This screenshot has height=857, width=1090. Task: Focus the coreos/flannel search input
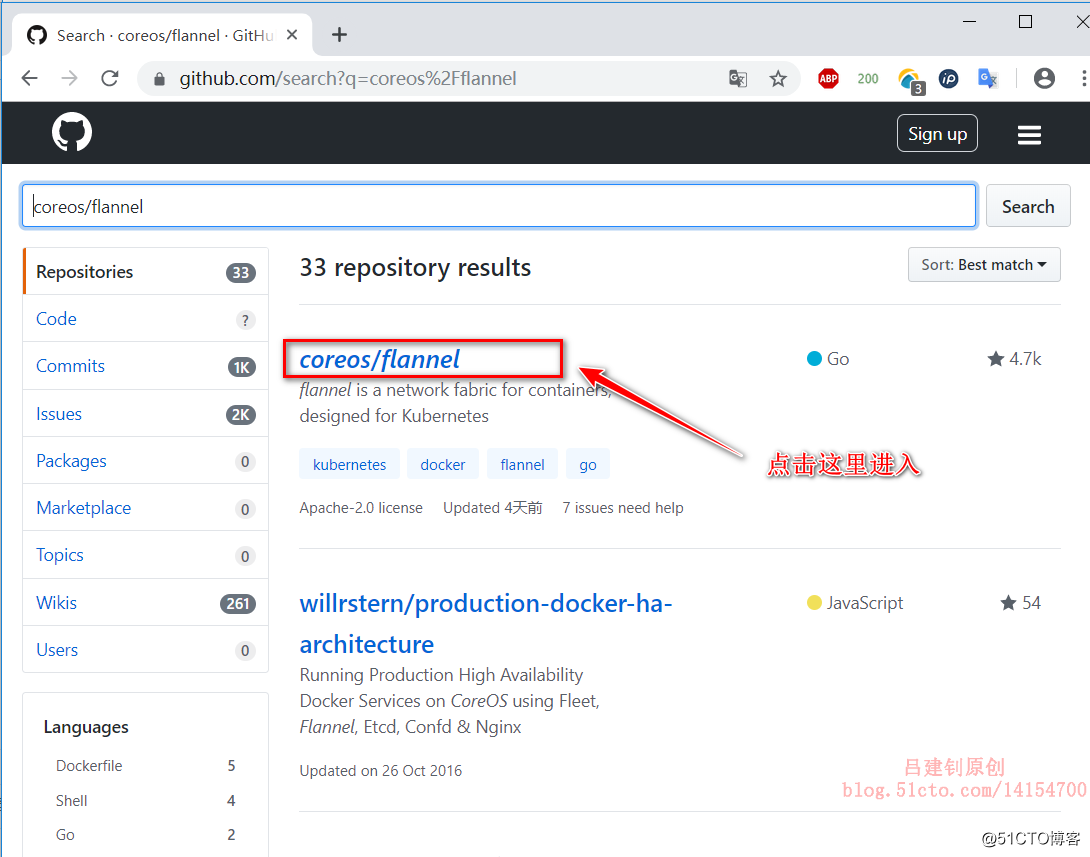pos(499,206)
